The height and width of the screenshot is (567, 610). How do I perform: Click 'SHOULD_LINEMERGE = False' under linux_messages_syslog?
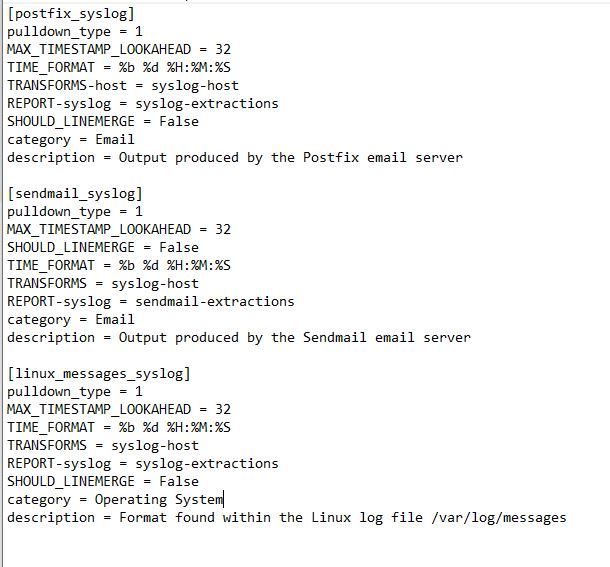pos(103,482)
